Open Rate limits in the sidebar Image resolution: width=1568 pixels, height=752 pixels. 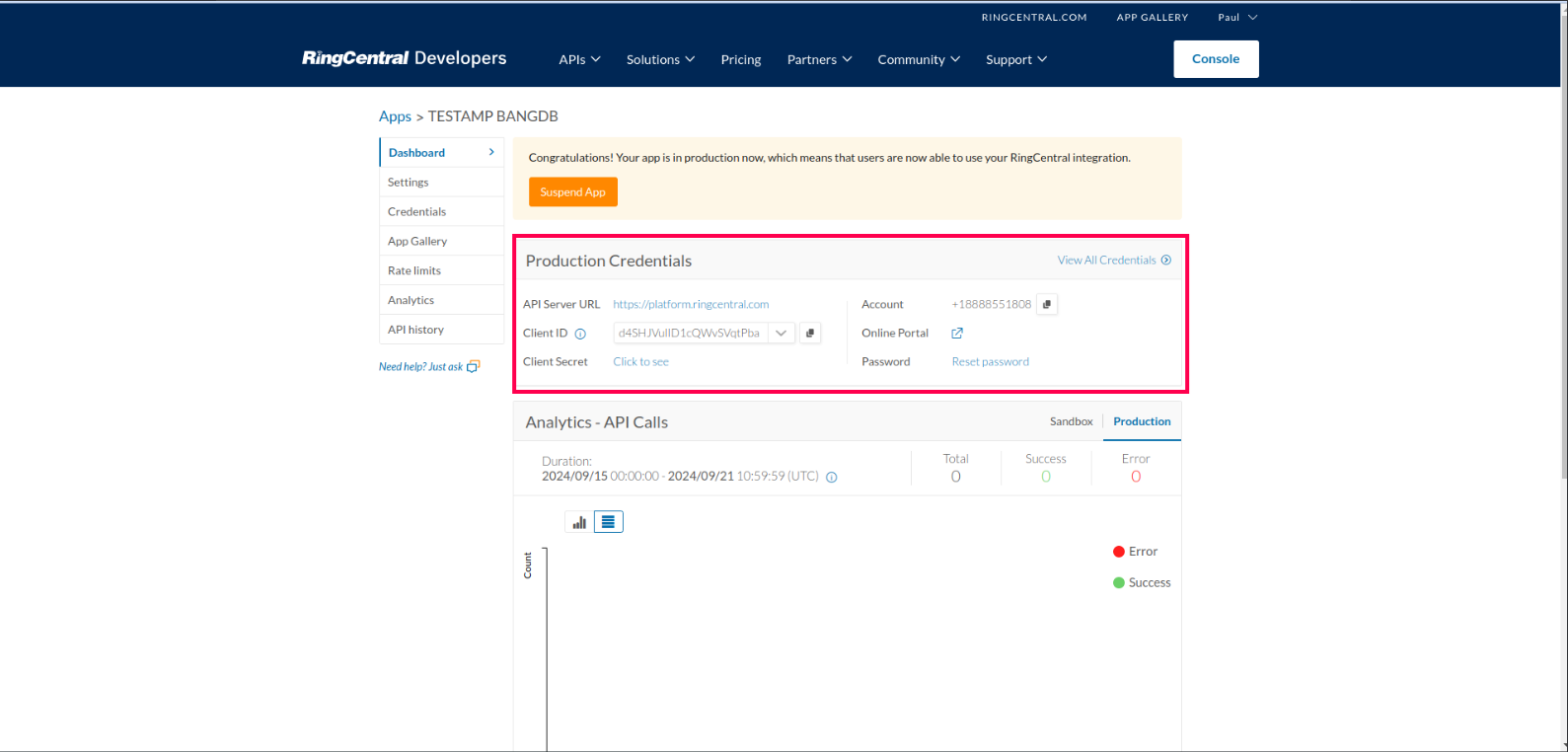pos(441,271)
